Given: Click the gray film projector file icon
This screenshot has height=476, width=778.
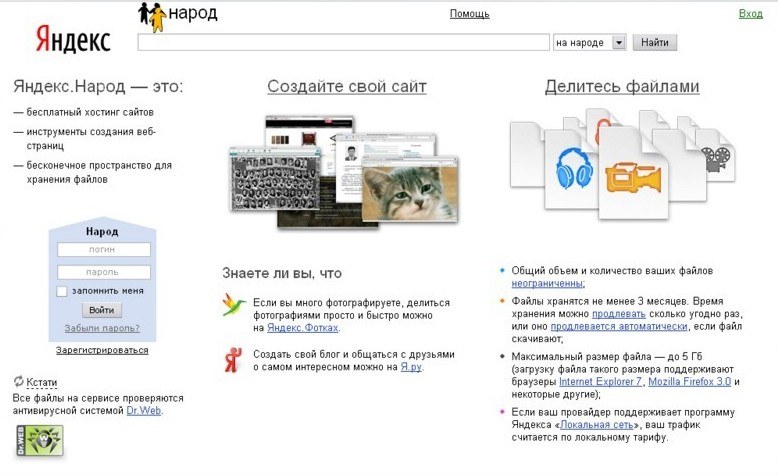Looking at the screenshot, I should [715, 159].
